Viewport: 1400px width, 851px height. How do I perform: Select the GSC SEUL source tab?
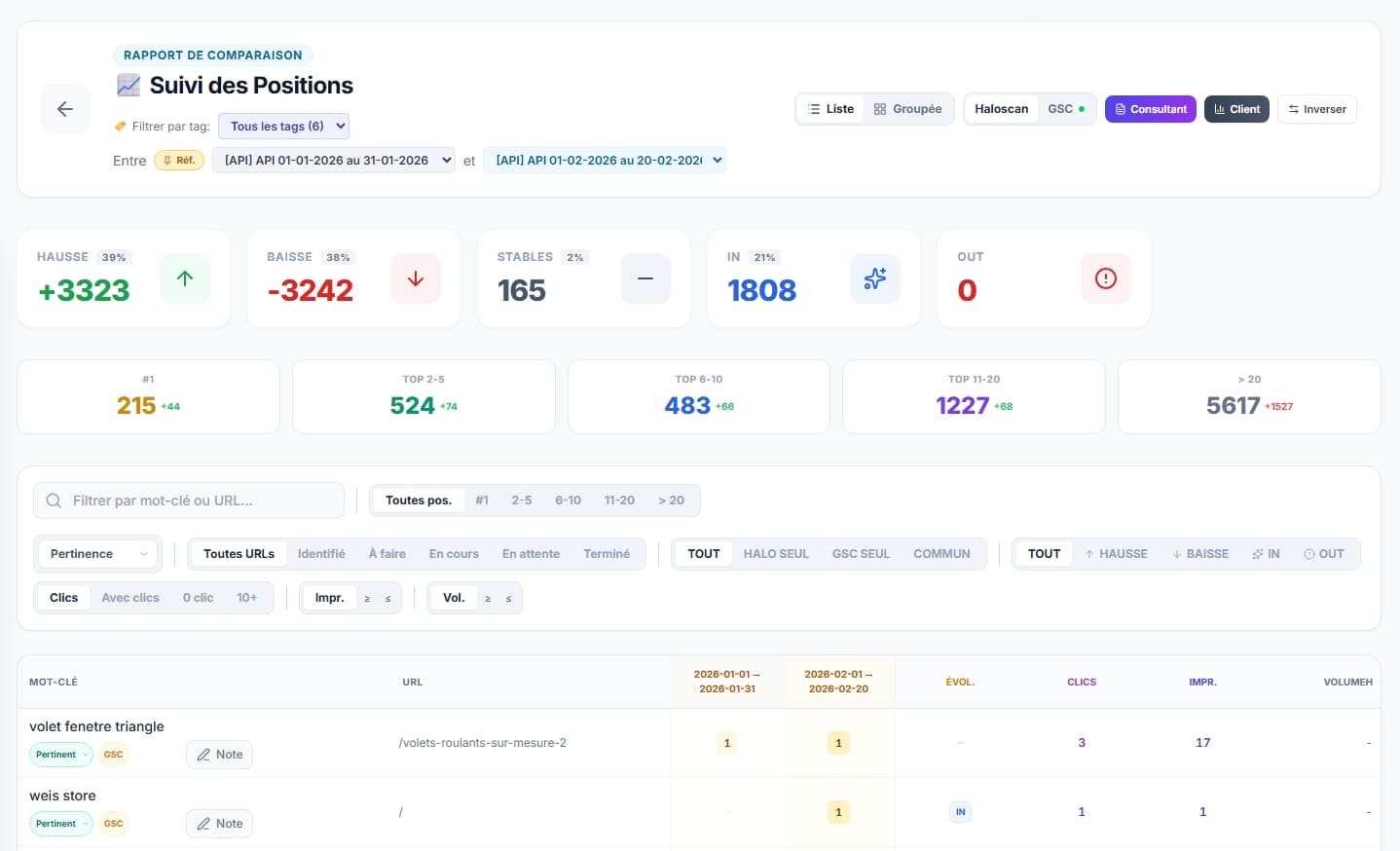click(861, 553)
